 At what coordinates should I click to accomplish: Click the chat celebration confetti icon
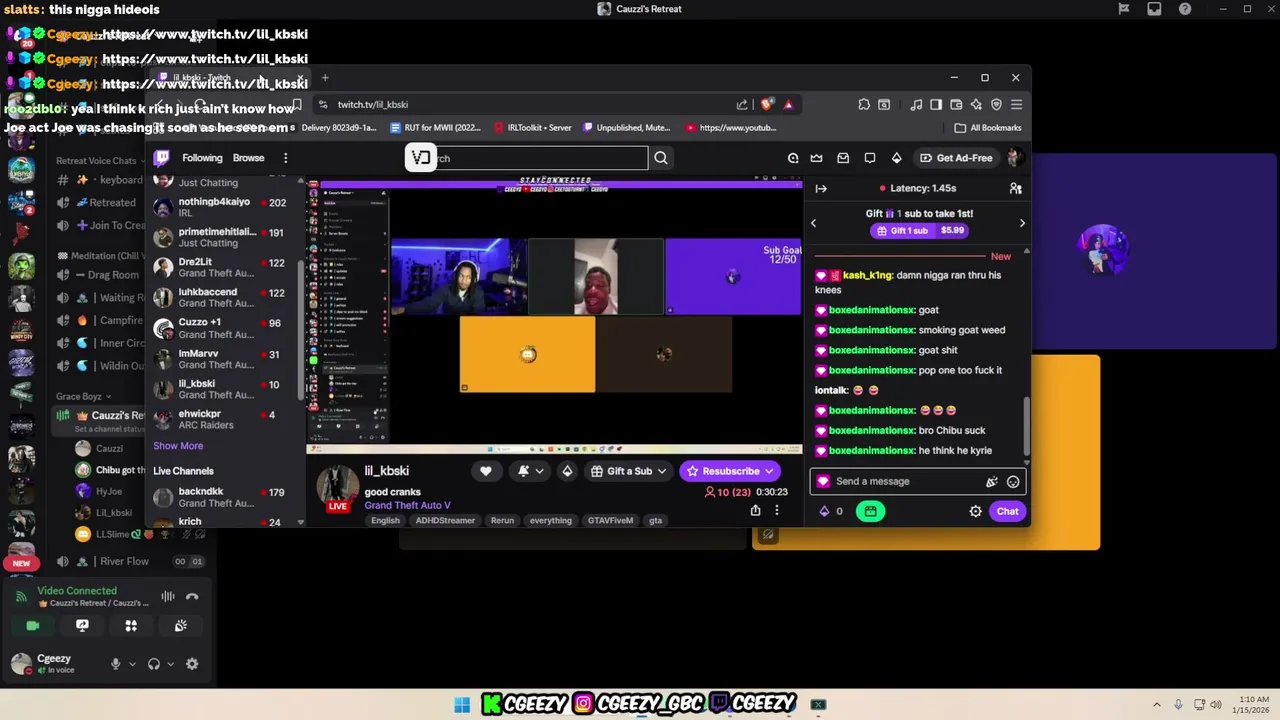point(992,481)
